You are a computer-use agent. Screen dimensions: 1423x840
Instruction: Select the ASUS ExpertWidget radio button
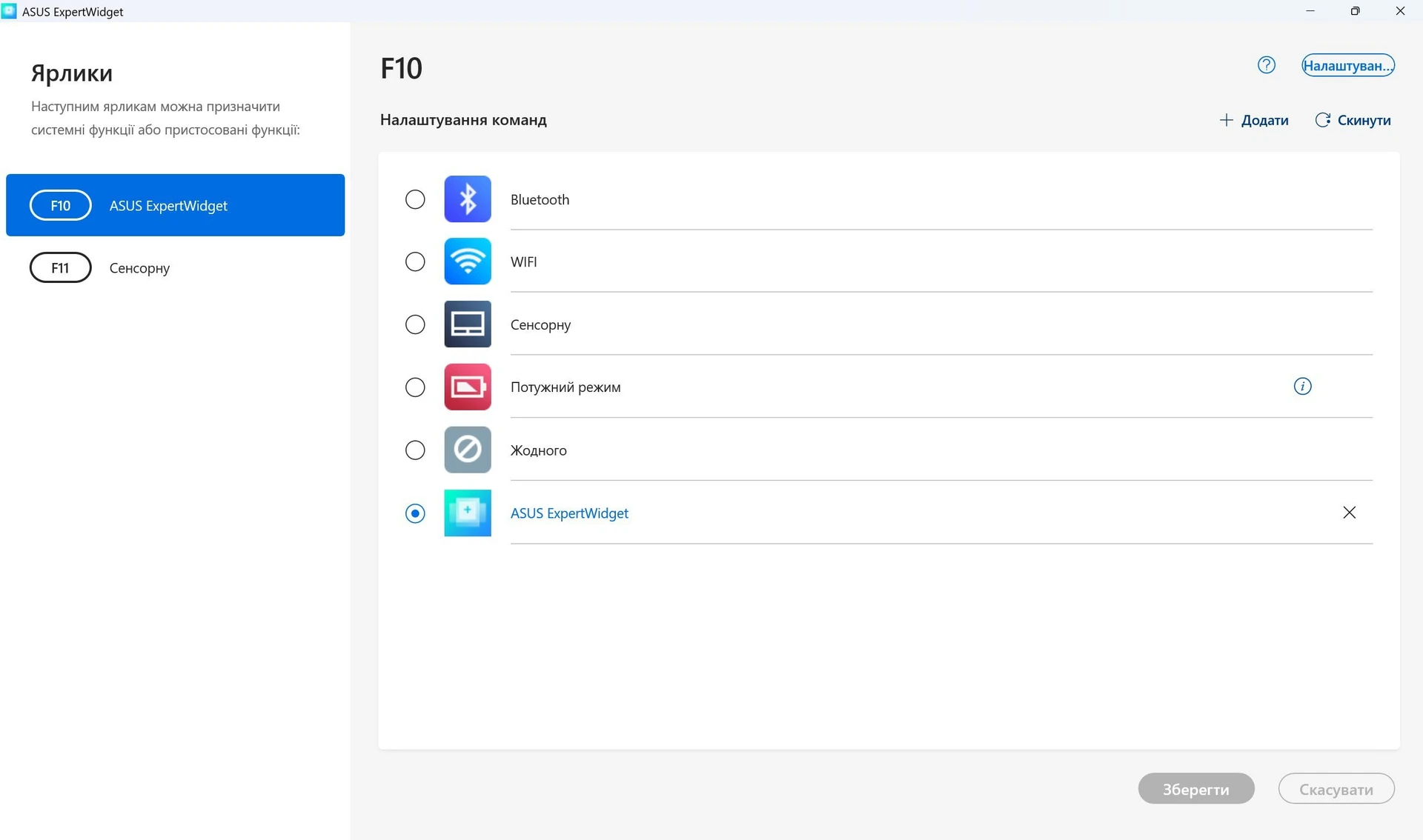pos(415,513)
